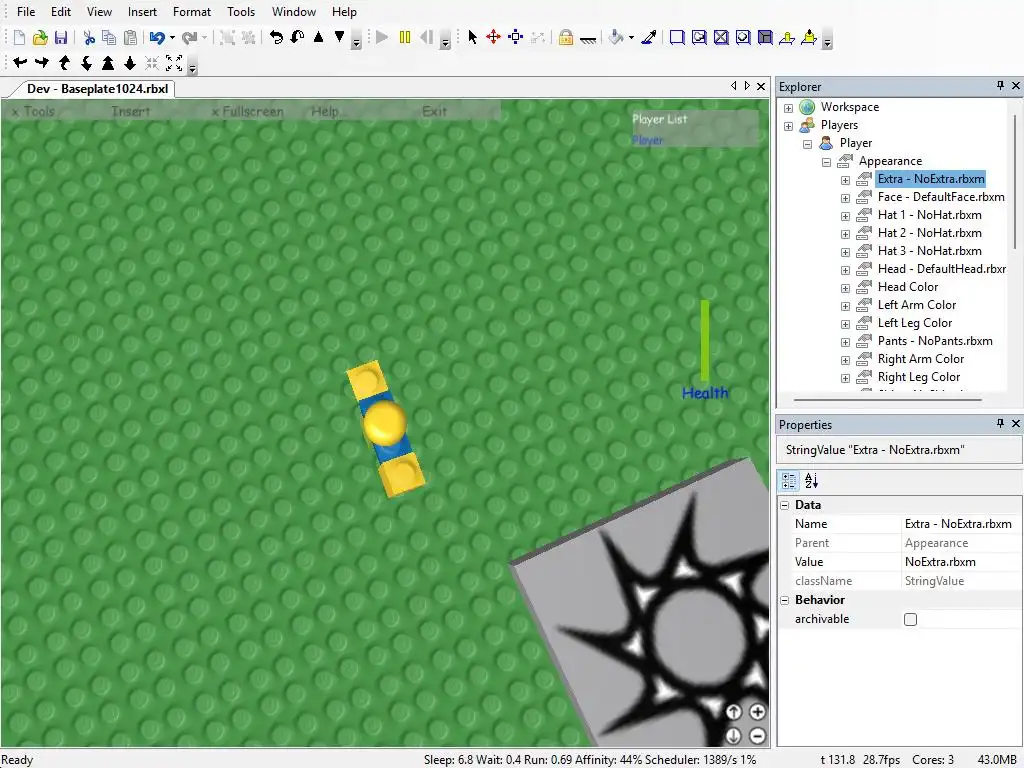Click in-game Exit button
1024x768 pixels.
(x=434, y=111)
